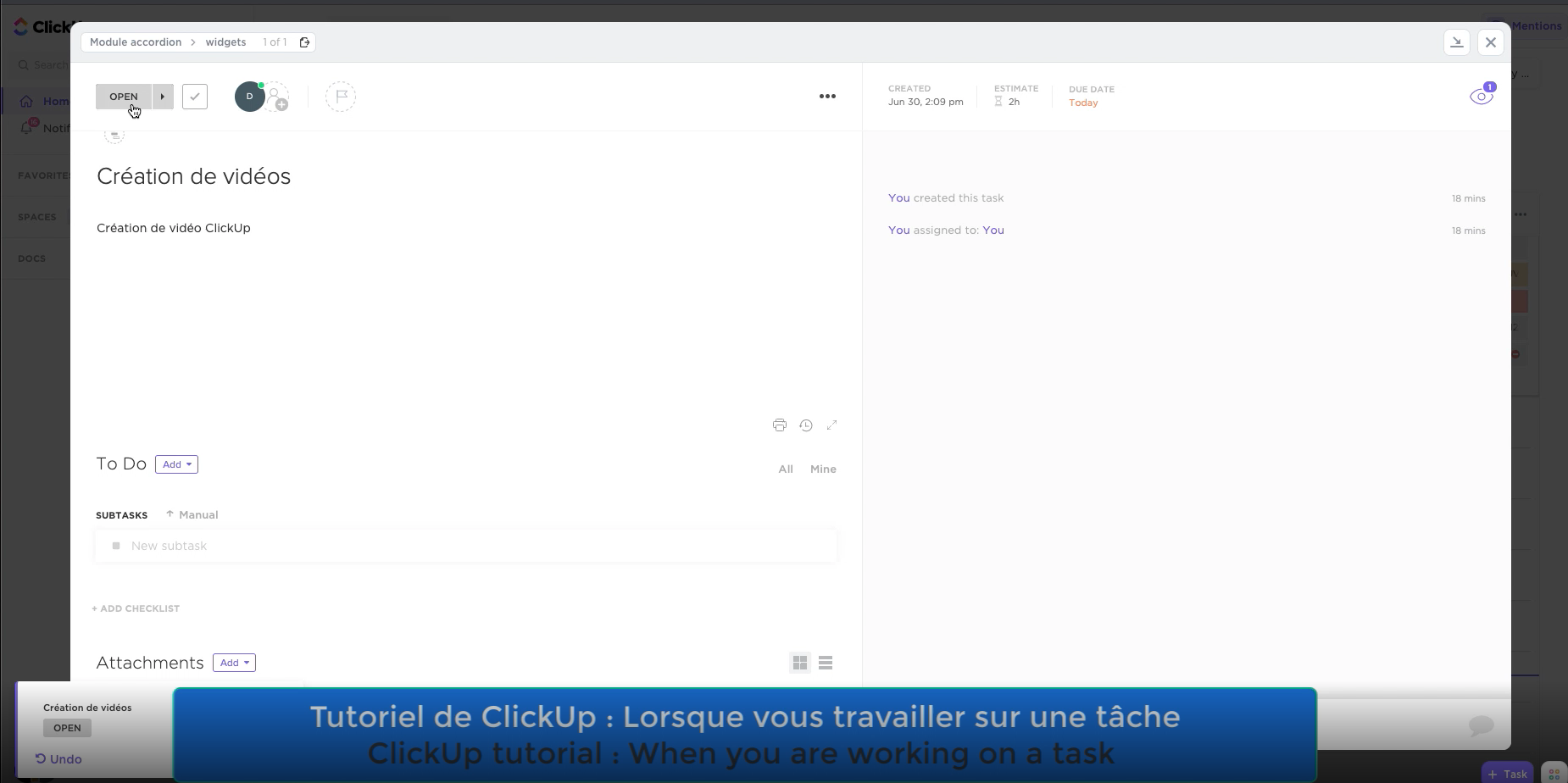Open the widgets list in the breadcrumb
Screen dimensions: 1568x783
[x=225, y=42]
